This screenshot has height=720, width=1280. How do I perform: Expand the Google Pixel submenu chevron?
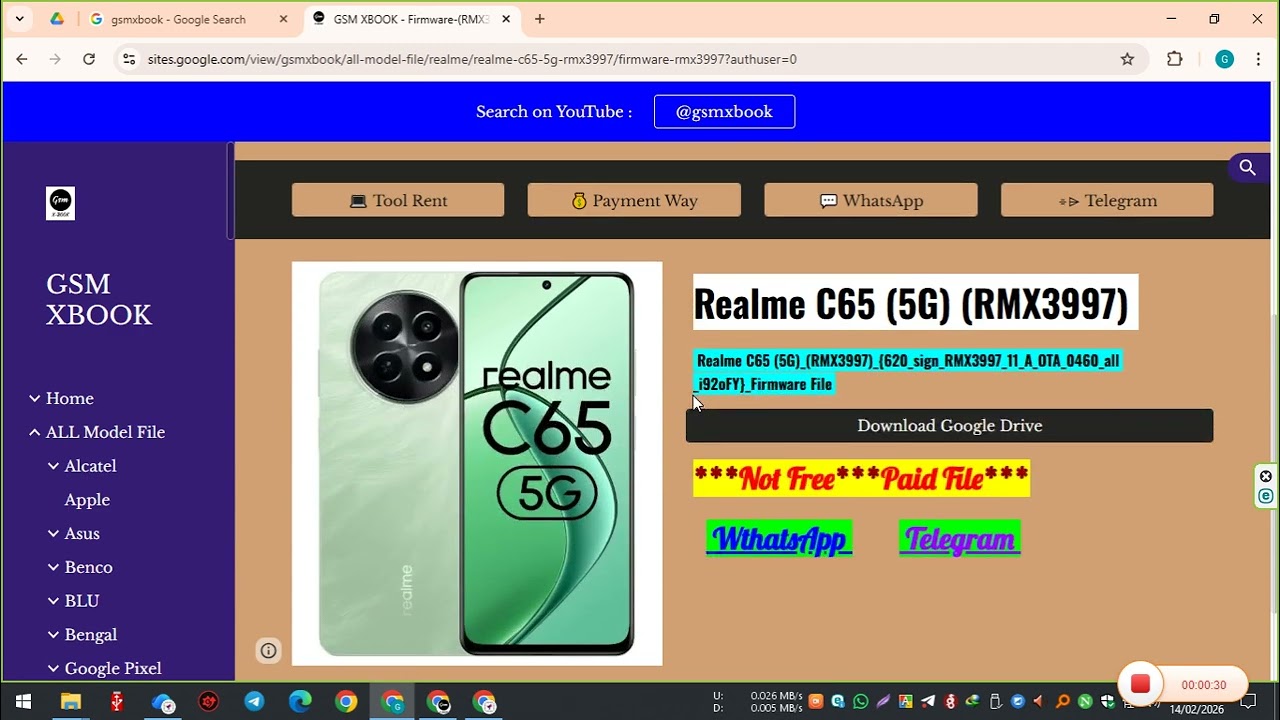pos(53,668)
